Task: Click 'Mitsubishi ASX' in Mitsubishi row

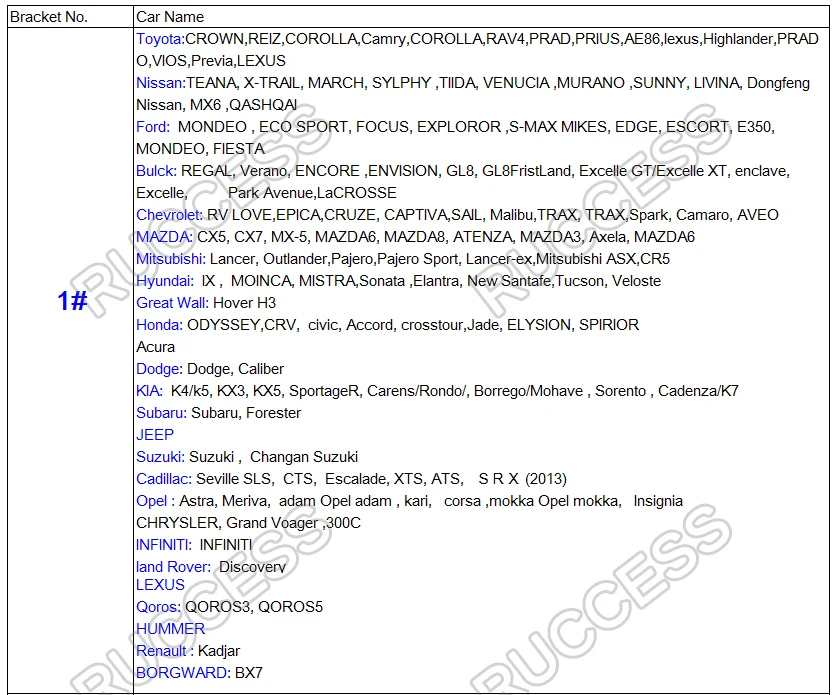Action: coord(586,259)
